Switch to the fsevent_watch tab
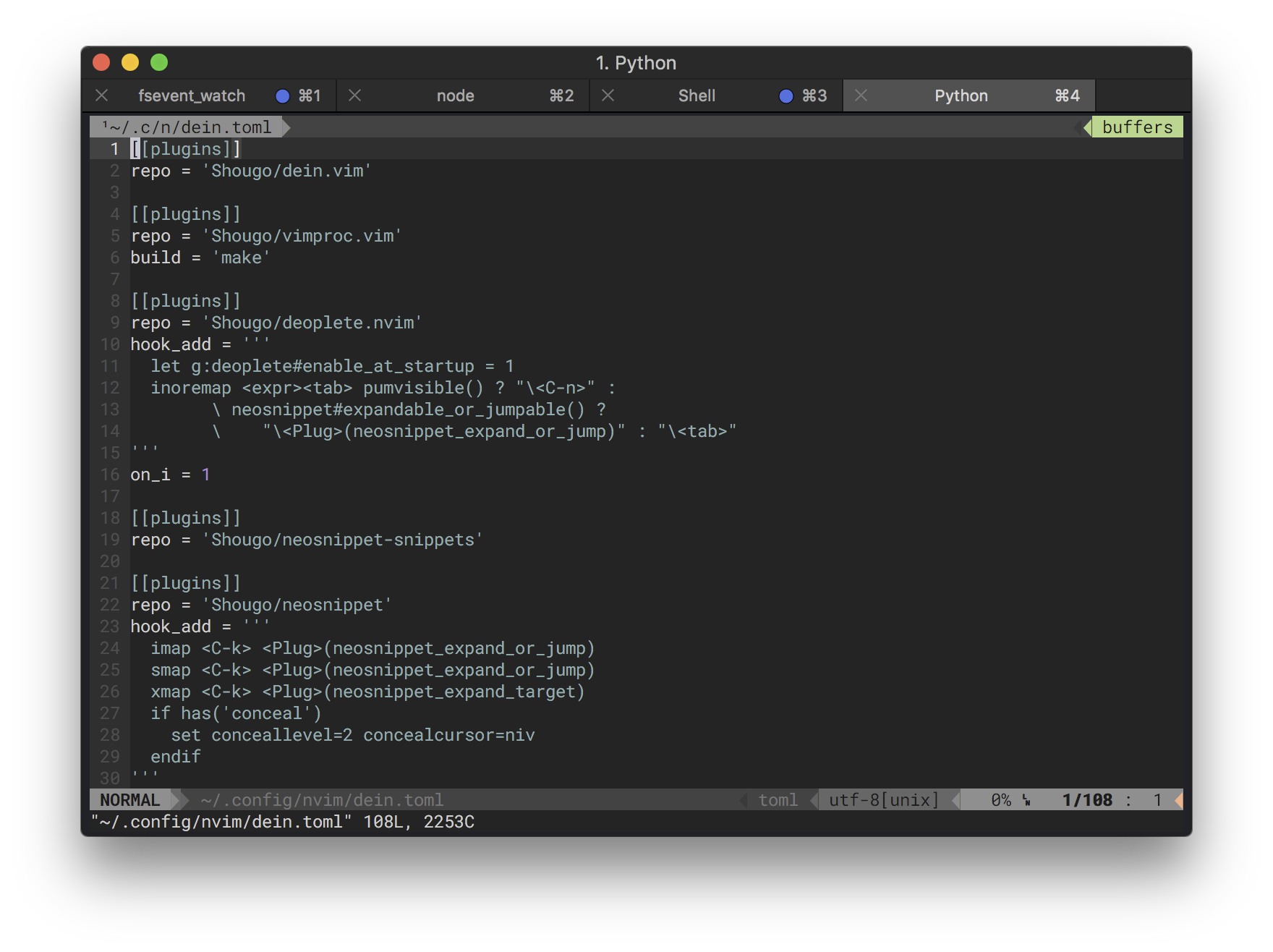 coord(192,95)
